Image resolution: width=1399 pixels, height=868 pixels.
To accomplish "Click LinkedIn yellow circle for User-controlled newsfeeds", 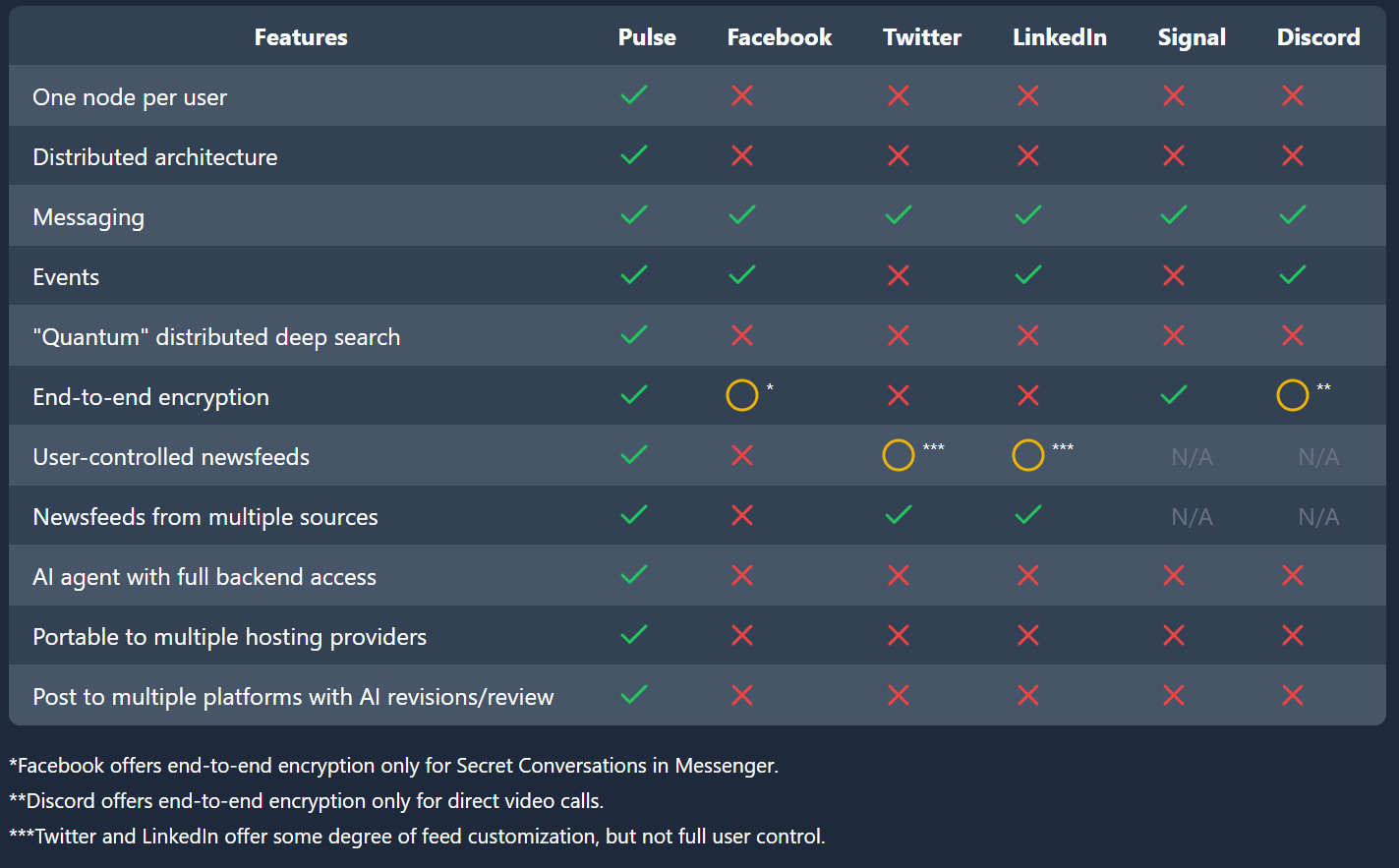I will point(1028,455).
